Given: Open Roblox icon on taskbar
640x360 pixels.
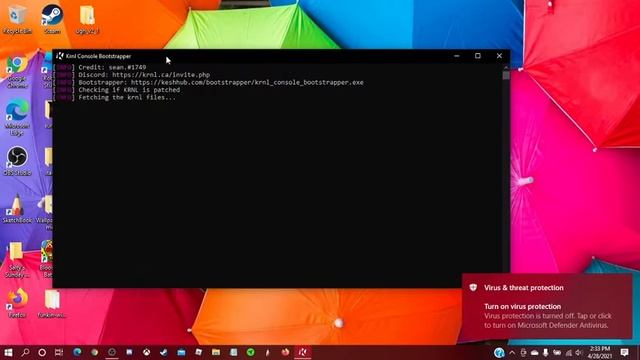Looking at the screenshot, I should click(198, 352).
